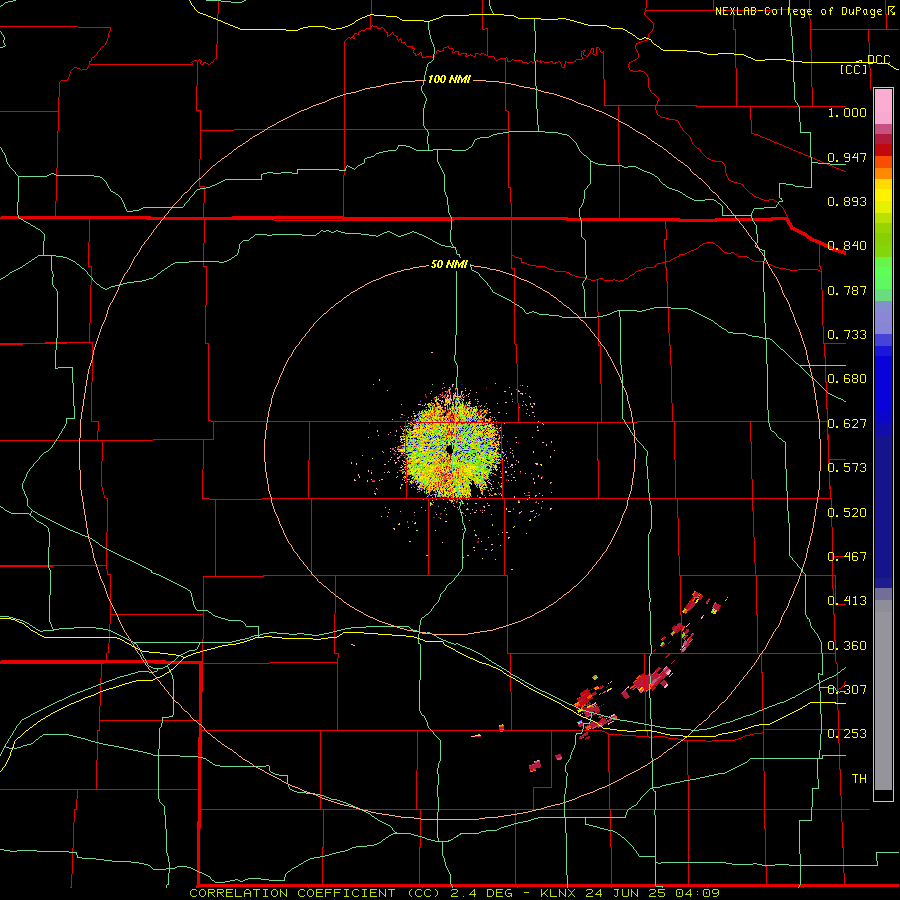The height and width of the screenshot is (900, 900).
Task: Select the 0.413 scale value
Action: 847,601
